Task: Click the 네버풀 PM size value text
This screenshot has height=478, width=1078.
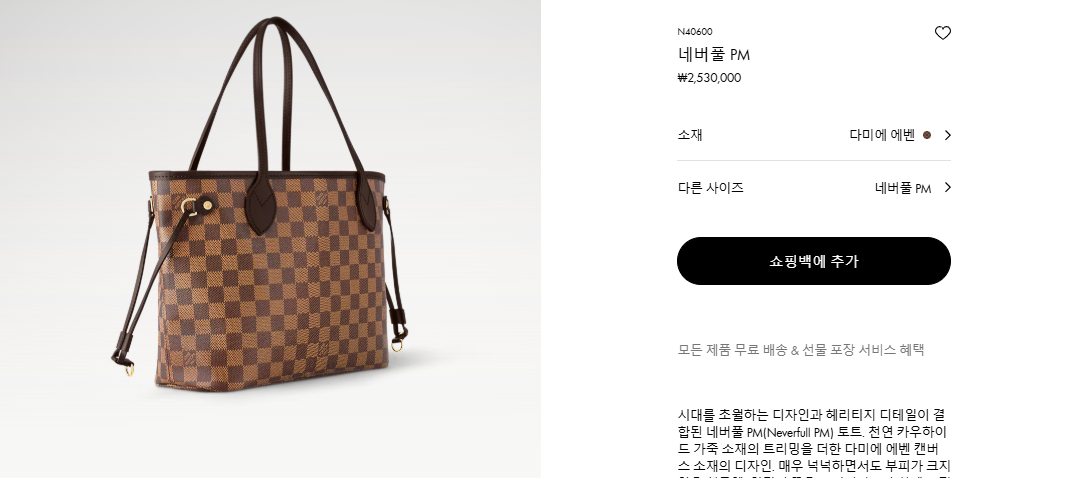Action: 903,188
